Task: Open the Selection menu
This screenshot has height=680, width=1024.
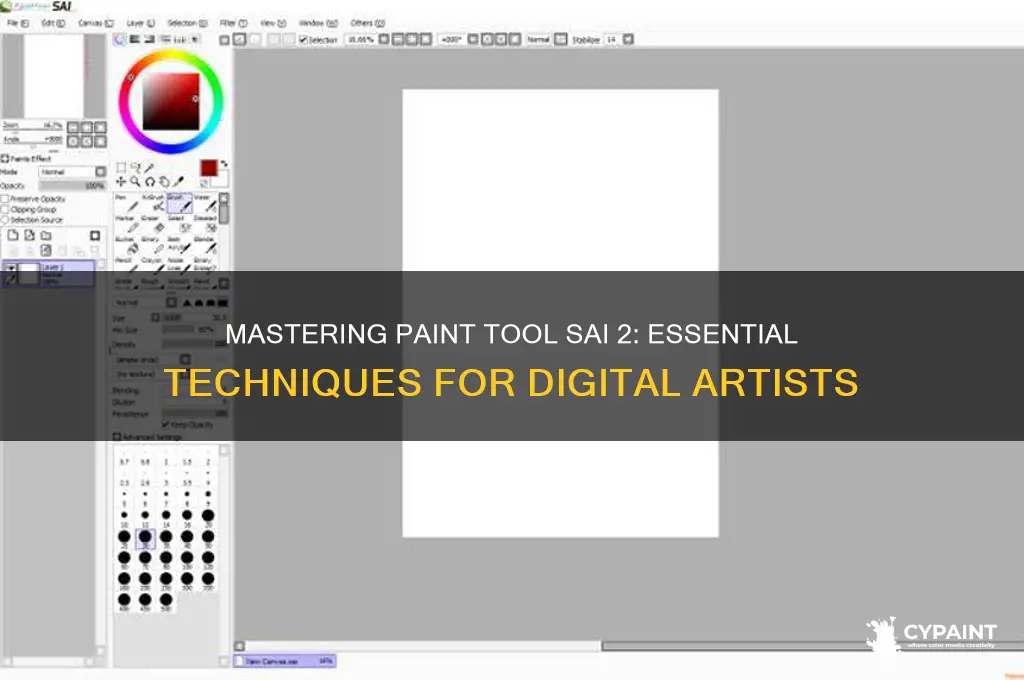Action: click(187, 23)
